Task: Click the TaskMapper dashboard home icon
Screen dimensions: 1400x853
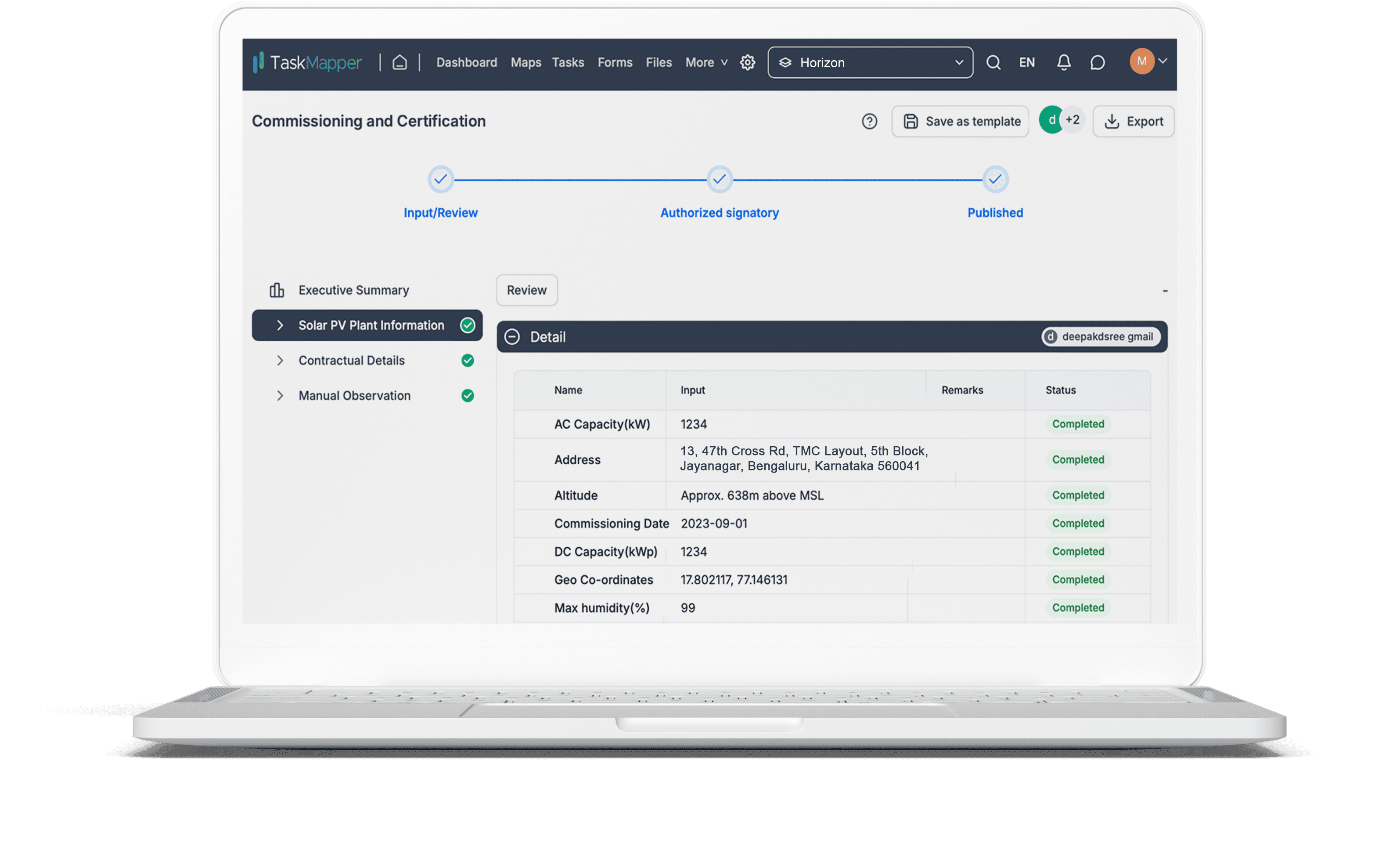Action: pyautogui.click(x=400, y=62)
